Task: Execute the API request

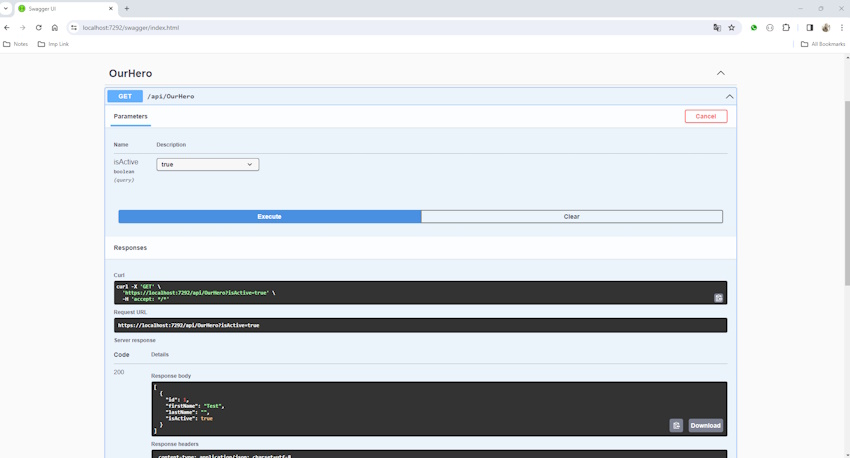Action: (269, 216)
